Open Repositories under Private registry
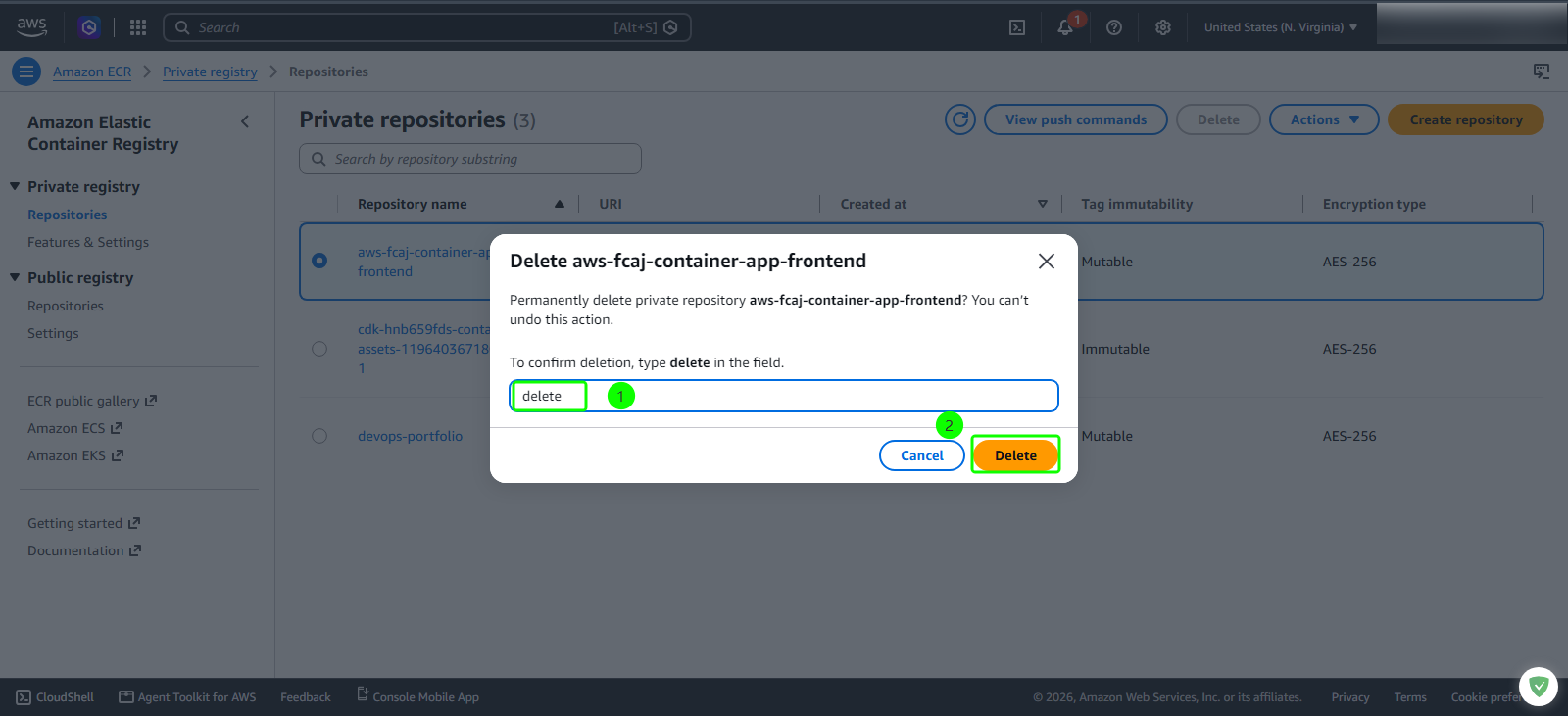1568x716 pixels. click(x=68, y=215)
